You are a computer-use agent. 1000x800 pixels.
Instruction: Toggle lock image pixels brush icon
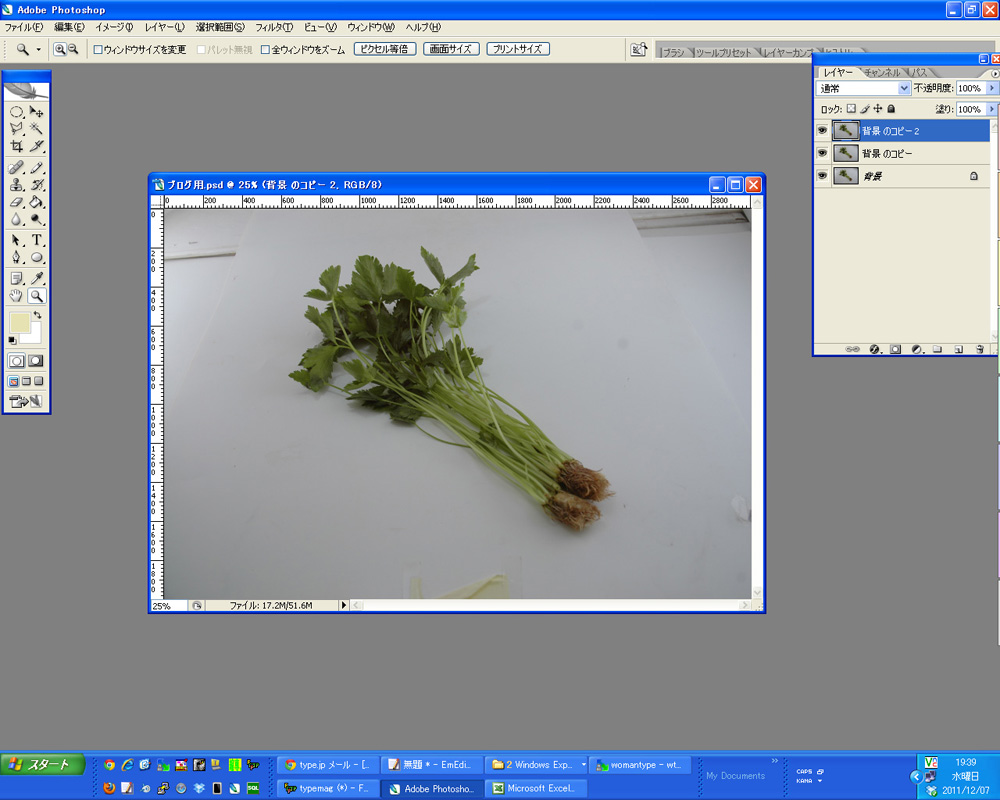[865, 109]
